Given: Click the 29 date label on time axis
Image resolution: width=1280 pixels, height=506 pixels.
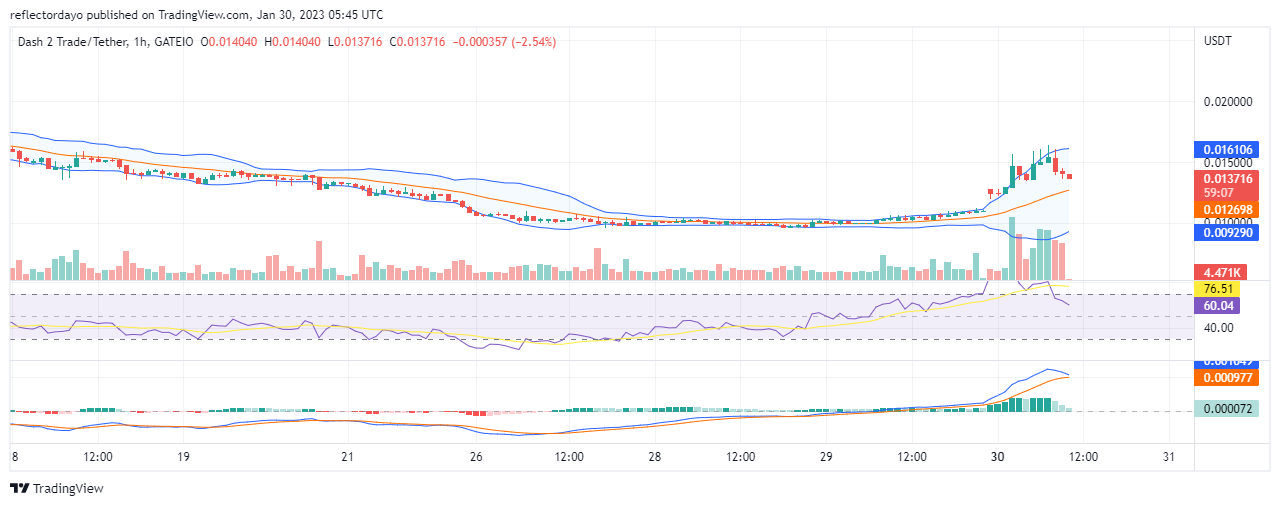Looking at the screenshot, I should coord(827,456).
